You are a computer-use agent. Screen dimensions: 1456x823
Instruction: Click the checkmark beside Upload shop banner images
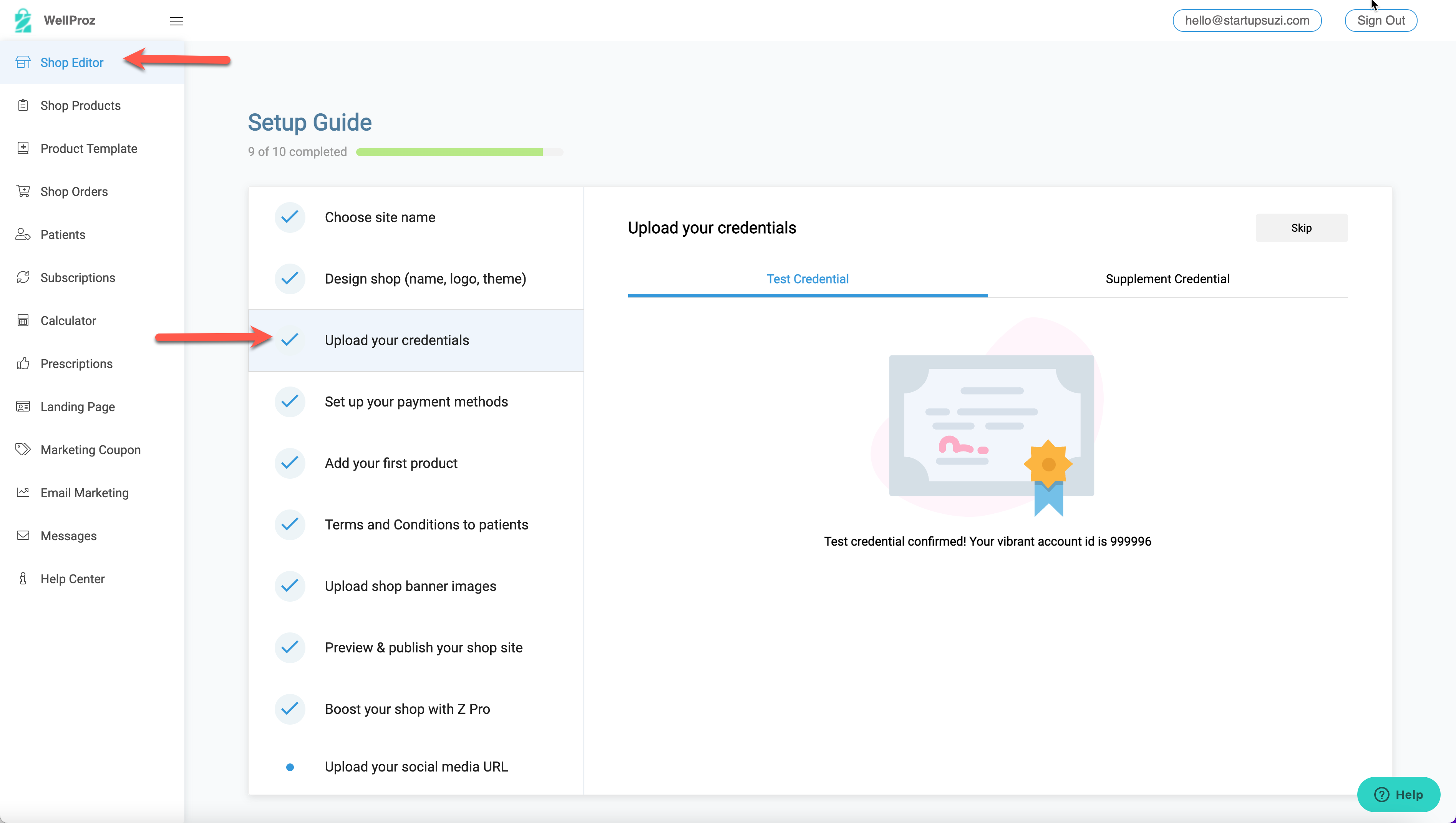[x=290, y=586]
